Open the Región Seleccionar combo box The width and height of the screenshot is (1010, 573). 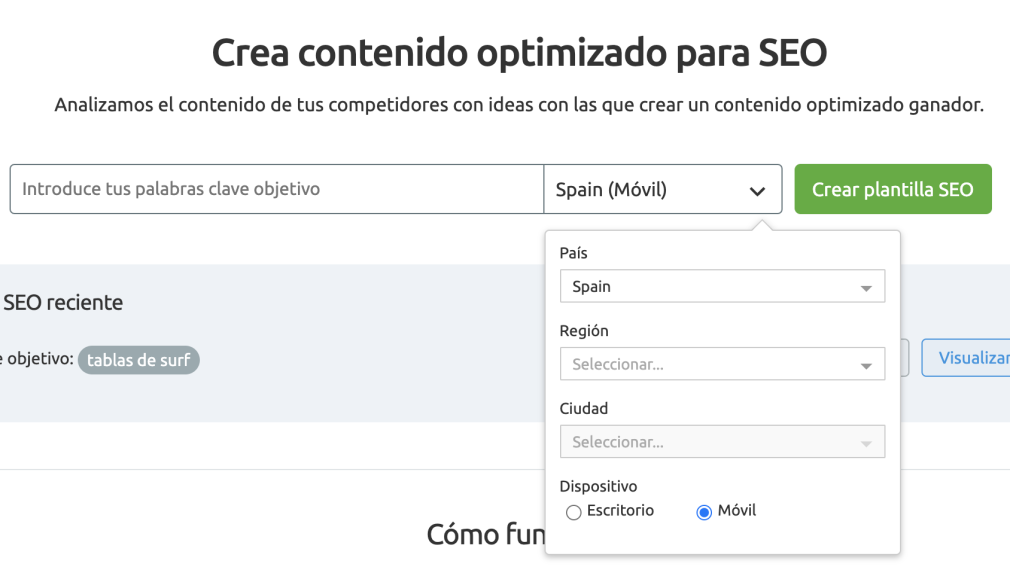coord(722,364)
